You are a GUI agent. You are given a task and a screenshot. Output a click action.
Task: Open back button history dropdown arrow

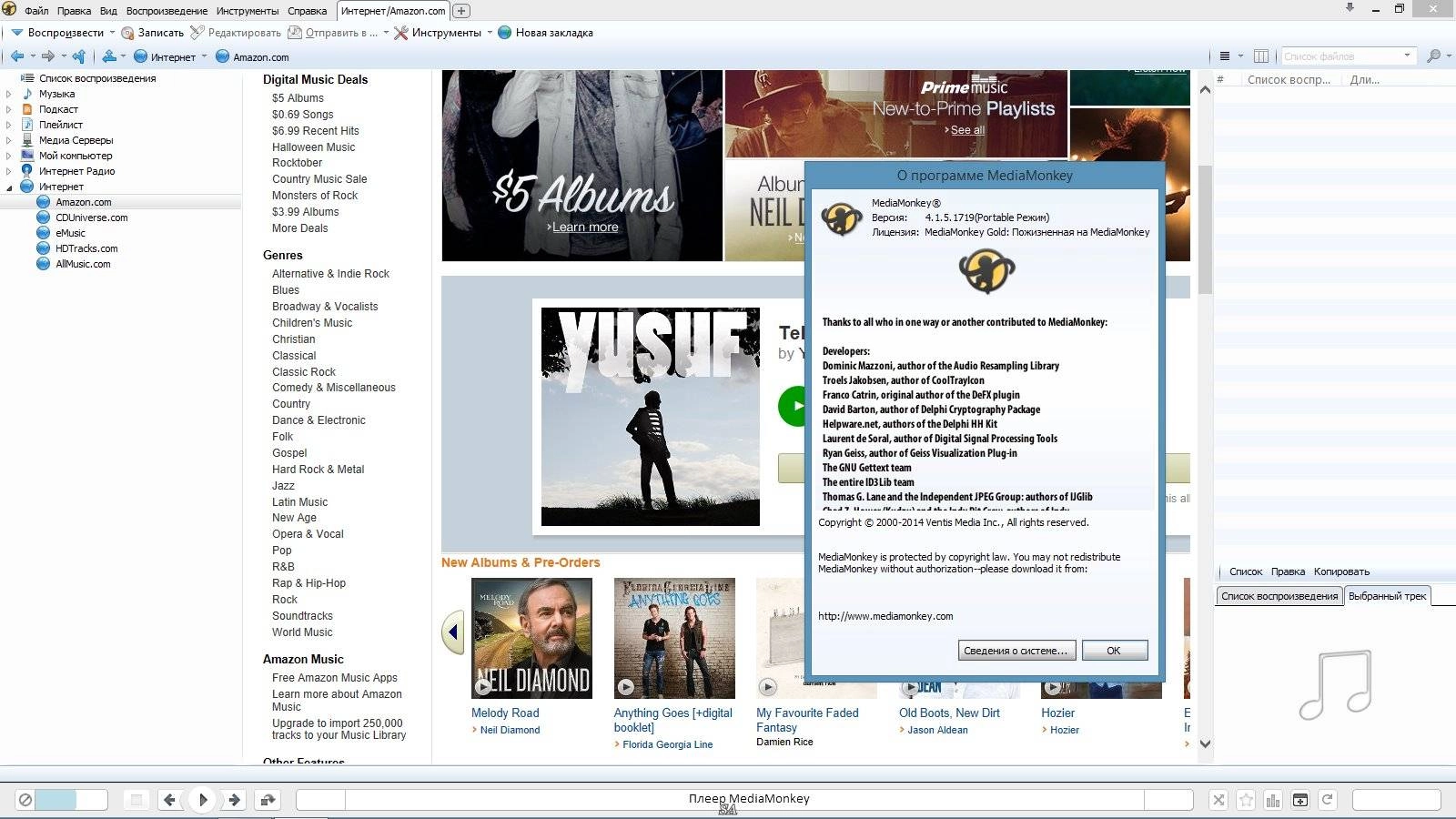coord(32,56)
